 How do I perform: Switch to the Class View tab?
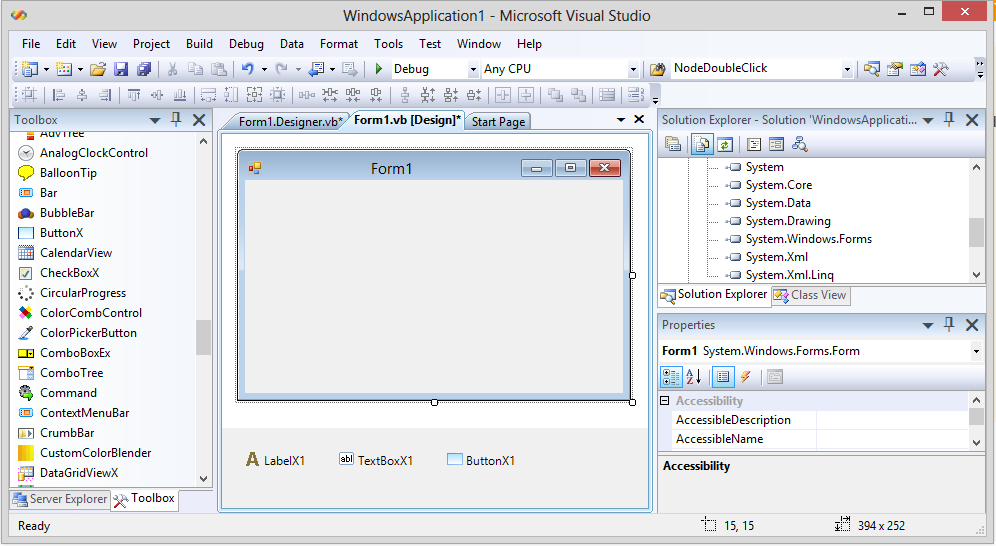coord(811,295)
